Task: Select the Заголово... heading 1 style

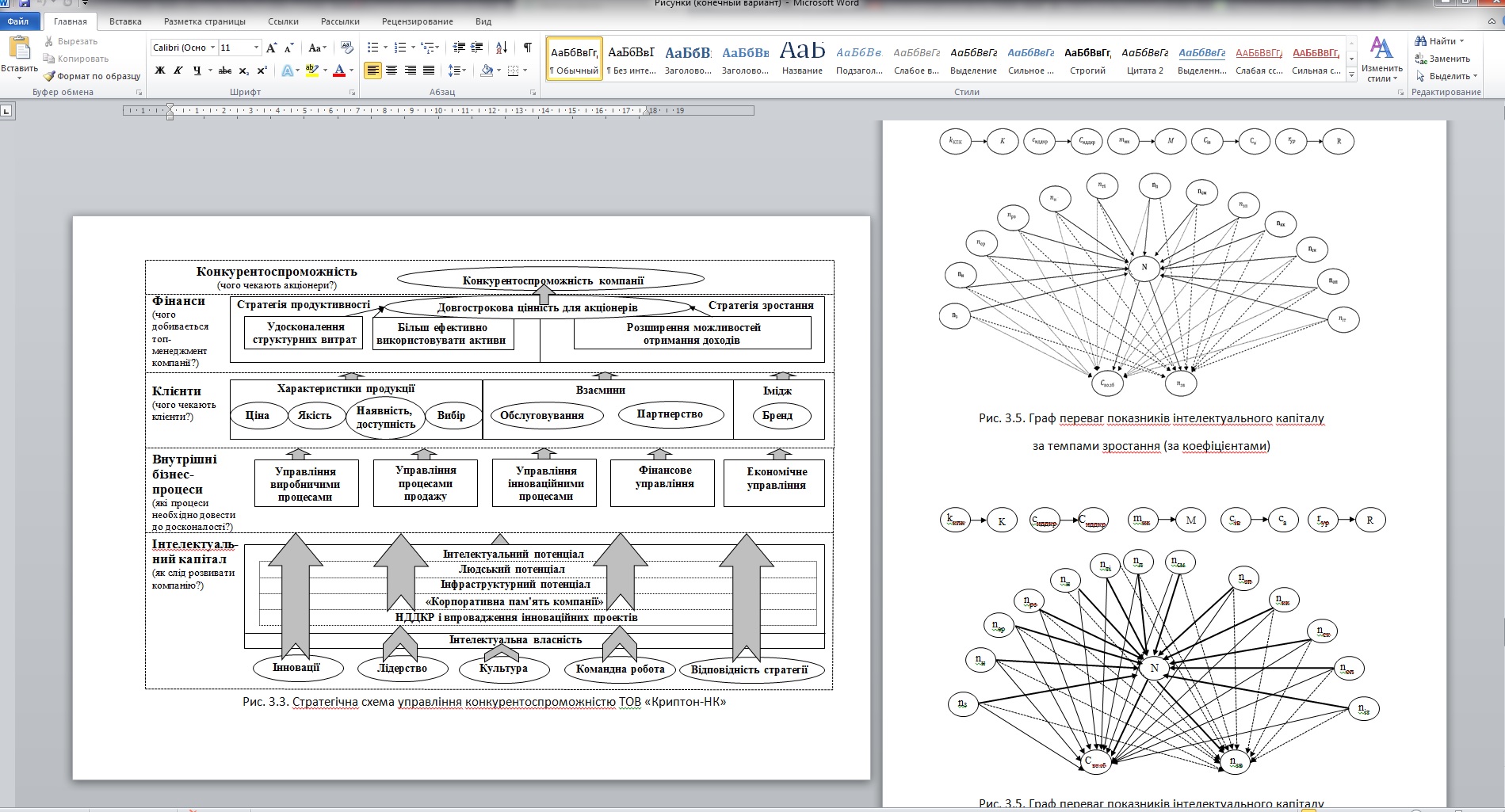Action: (688, 58)
